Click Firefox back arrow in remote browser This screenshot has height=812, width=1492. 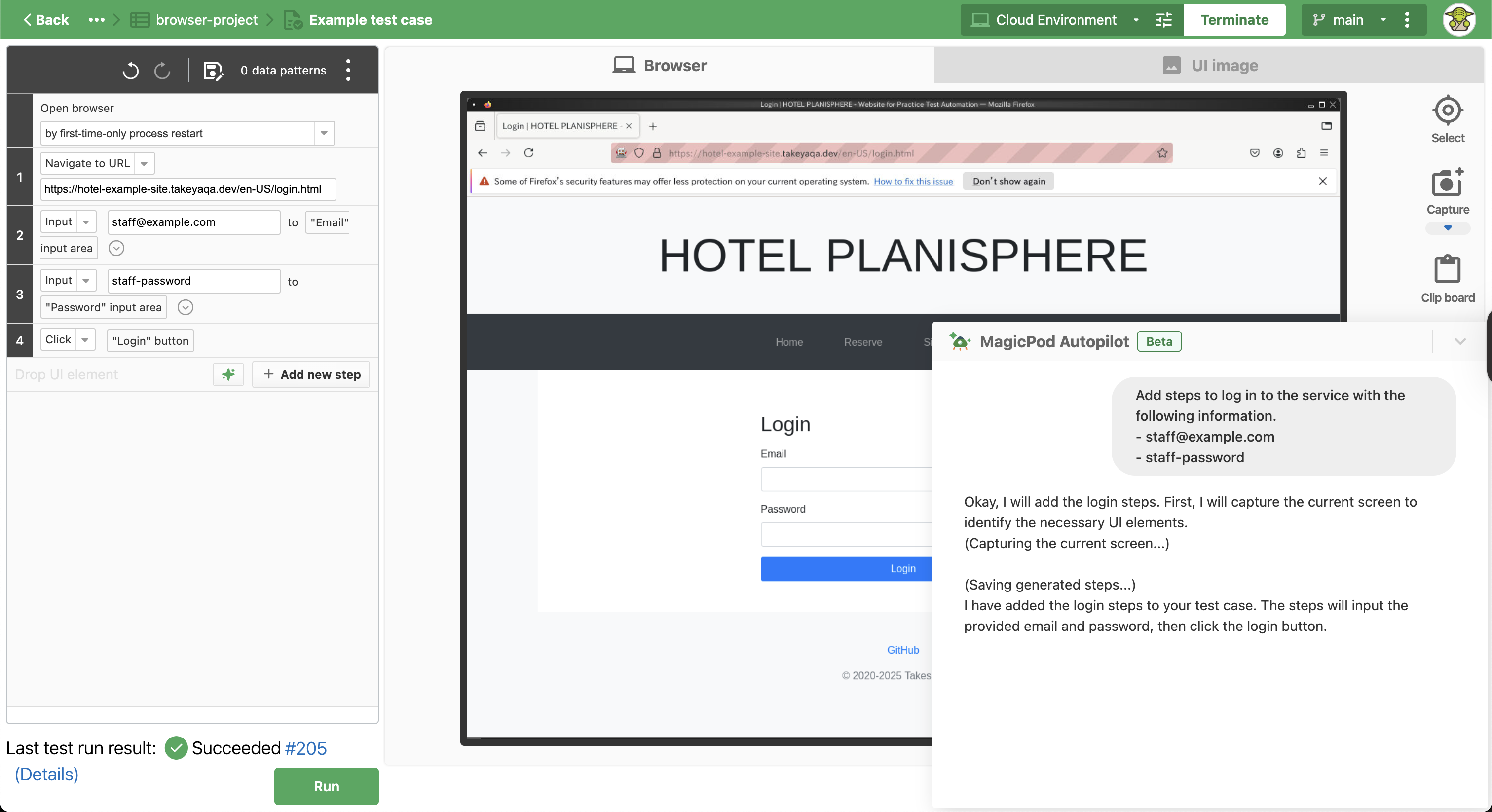[x=483, y=153]
